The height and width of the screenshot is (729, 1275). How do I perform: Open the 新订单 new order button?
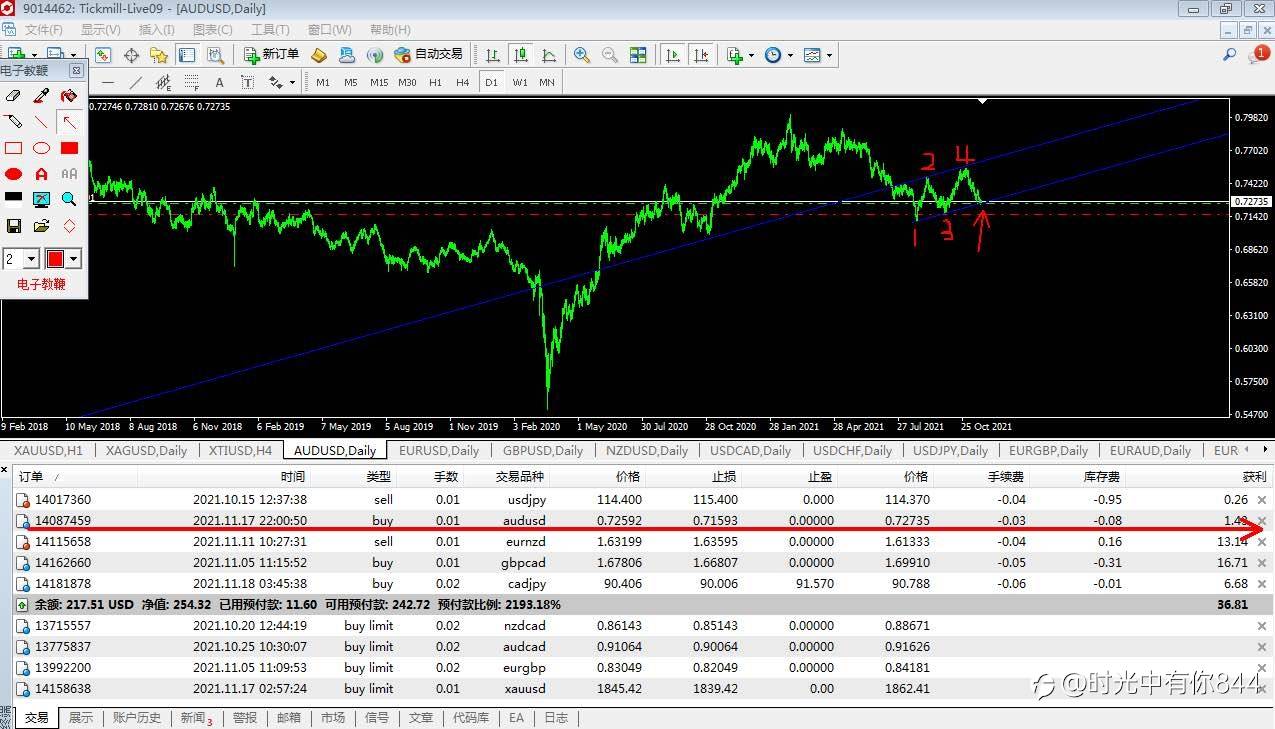pos(271,55)
